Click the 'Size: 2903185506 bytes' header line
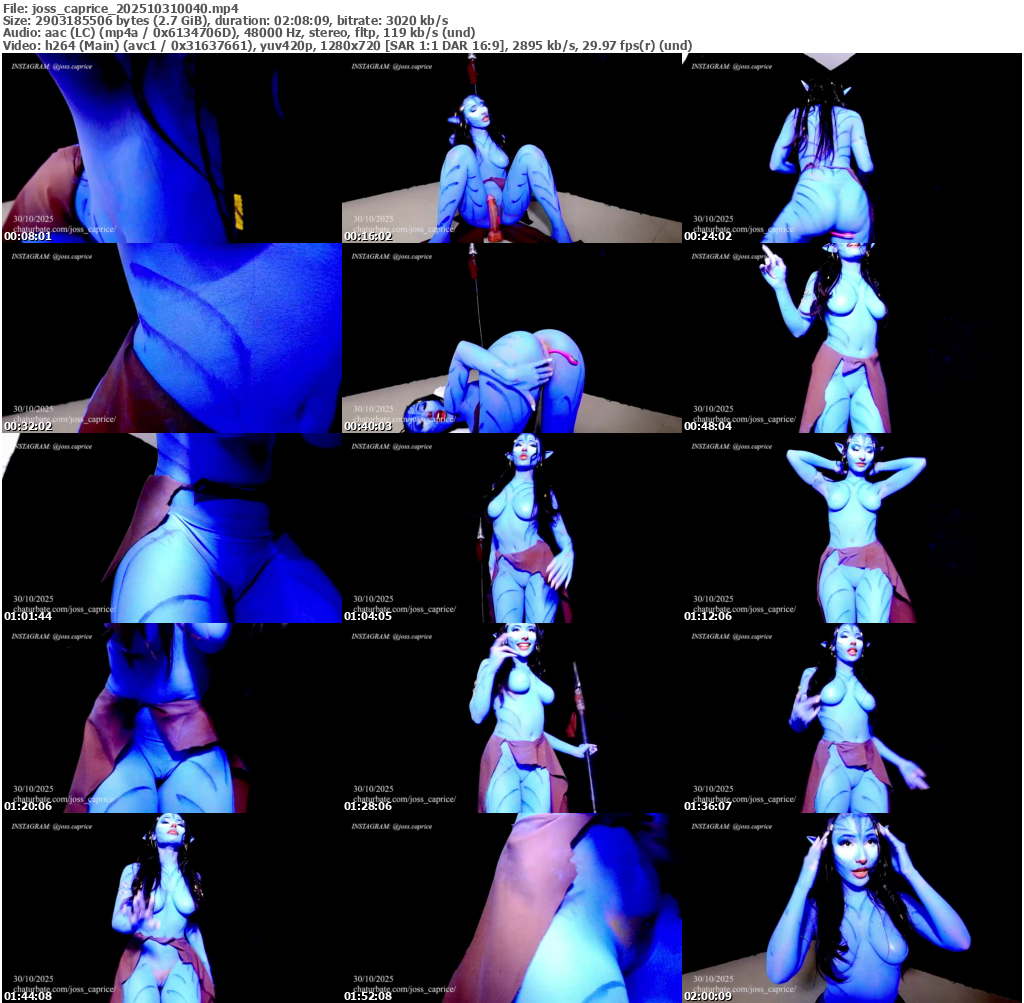Image resolution: width=1024 pixels, height=1003 pixels. tap(225, 20)
